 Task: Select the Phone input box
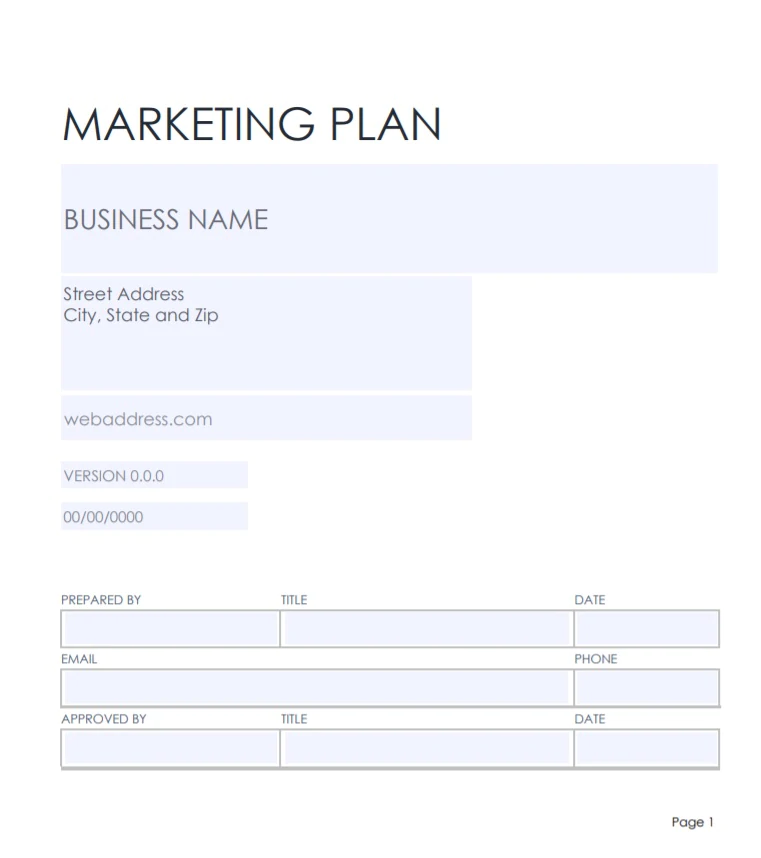tap(646, 688)
